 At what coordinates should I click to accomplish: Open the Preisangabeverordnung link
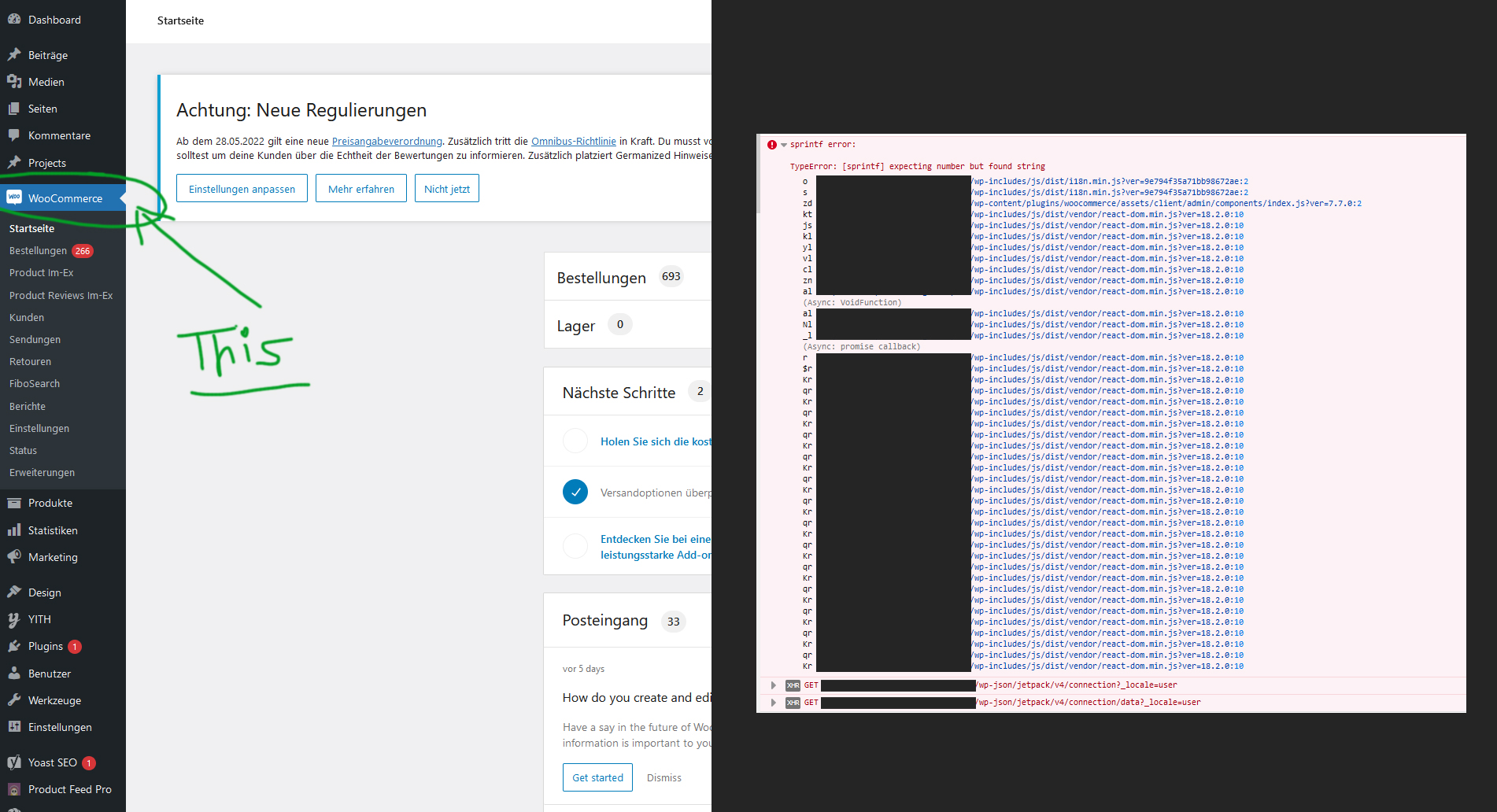tap(387, 142)
